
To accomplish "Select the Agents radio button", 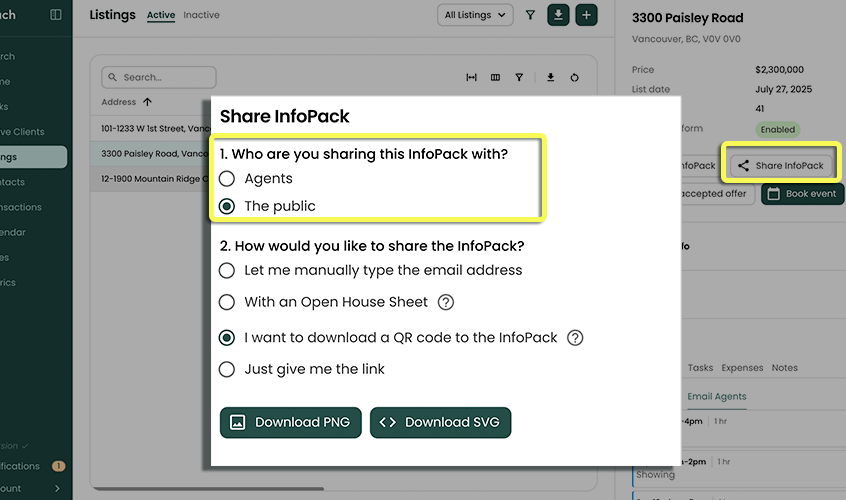I will tap(227, 178).
